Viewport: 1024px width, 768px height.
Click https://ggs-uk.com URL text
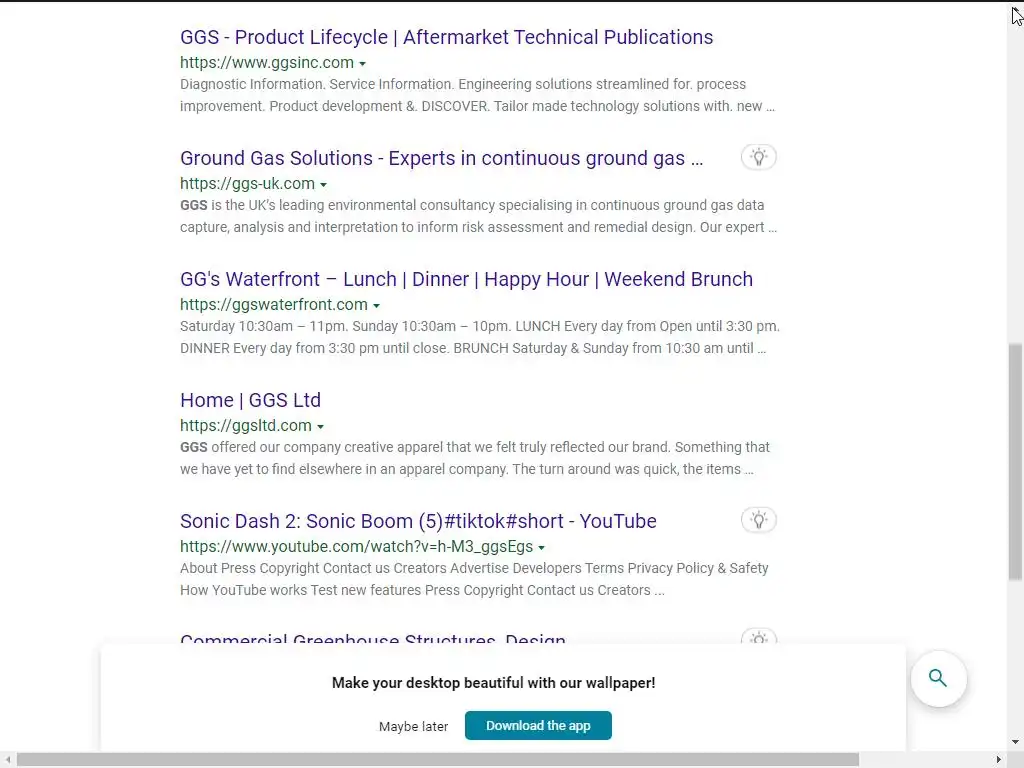(x=248, y=184)
